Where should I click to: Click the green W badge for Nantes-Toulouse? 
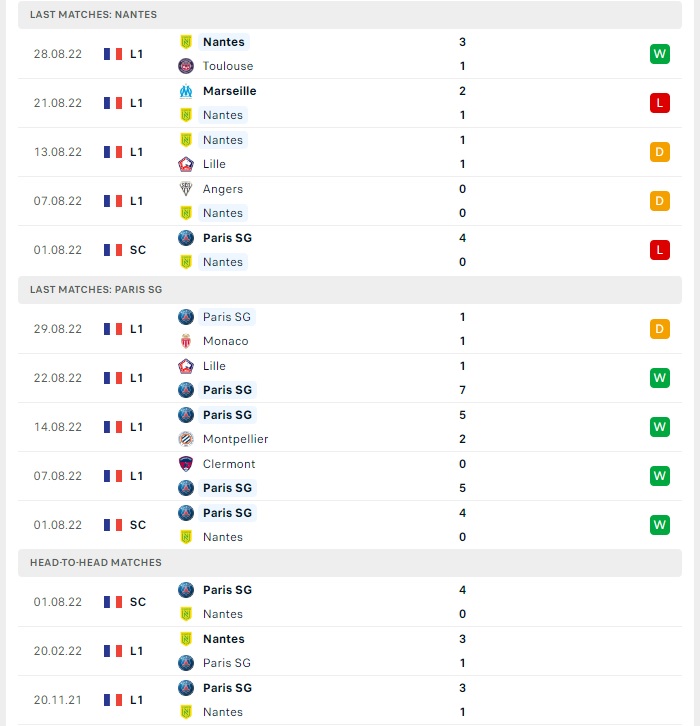(x=660, y=54)
